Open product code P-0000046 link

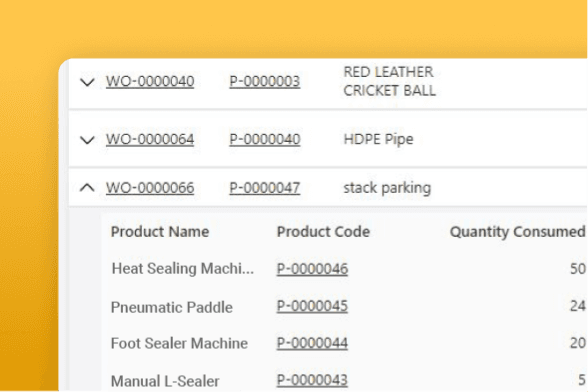312,269
